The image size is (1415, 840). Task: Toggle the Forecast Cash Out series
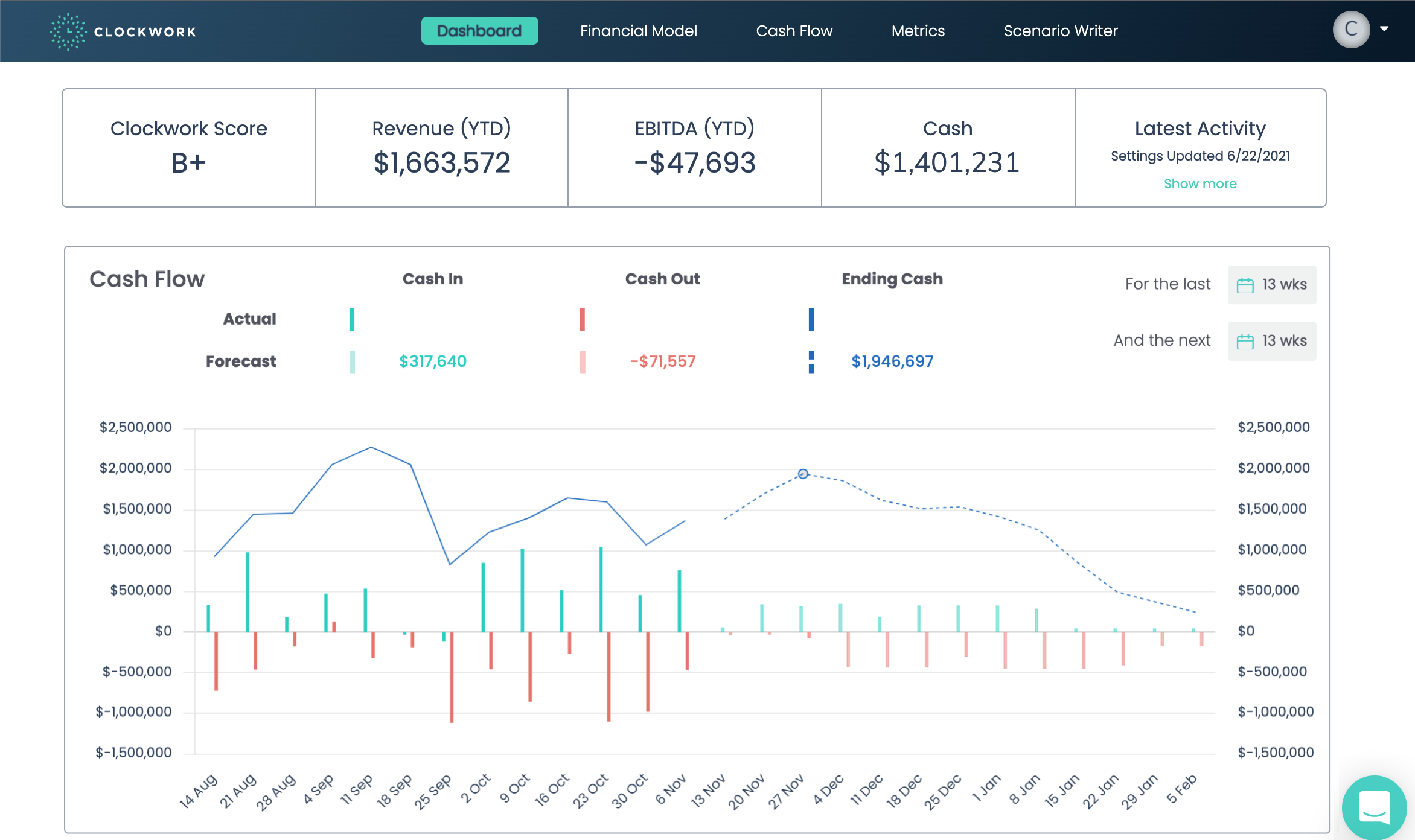pos(582,361)
